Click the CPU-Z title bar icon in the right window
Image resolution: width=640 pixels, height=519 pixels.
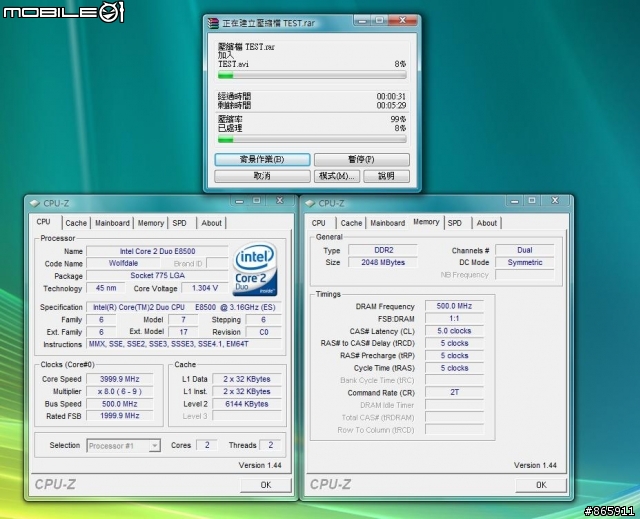(310, 203)
